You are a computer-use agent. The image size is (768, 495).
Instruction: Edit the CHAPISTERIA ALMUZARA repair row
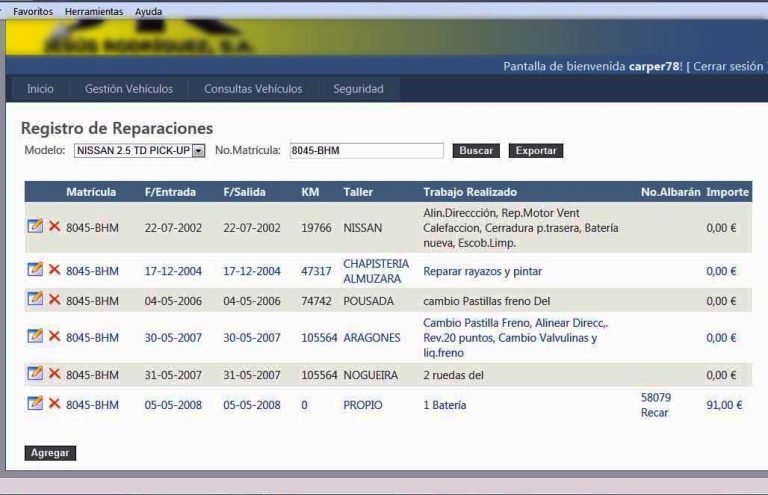tap(35, 270)
